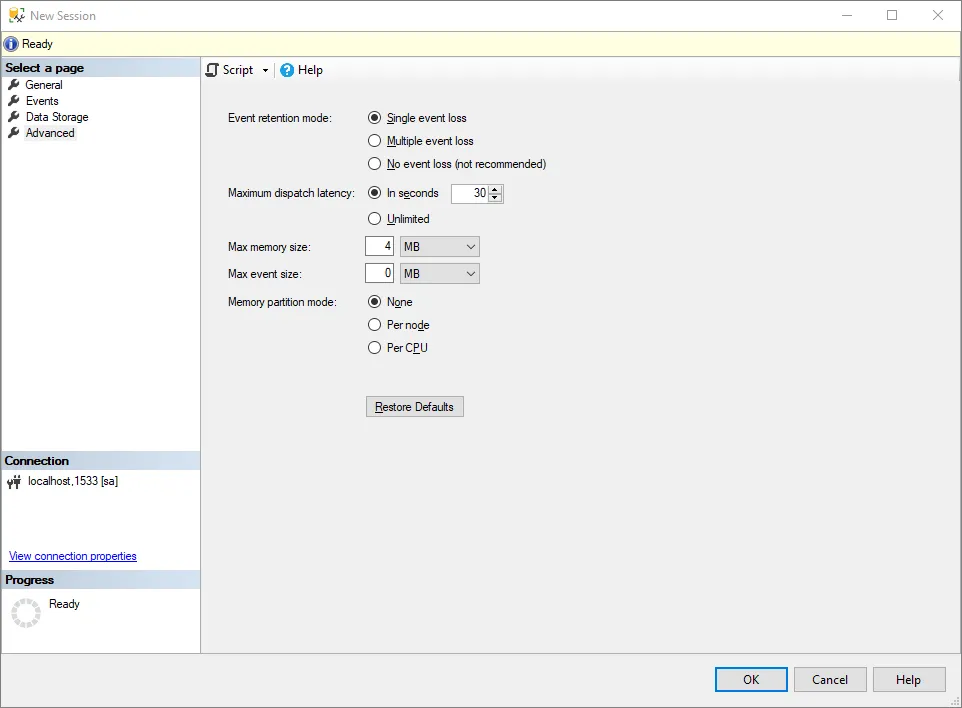Increase dispatch latency with up arrow
This screenshot has height=708, width=962.
tap(495, 190)
